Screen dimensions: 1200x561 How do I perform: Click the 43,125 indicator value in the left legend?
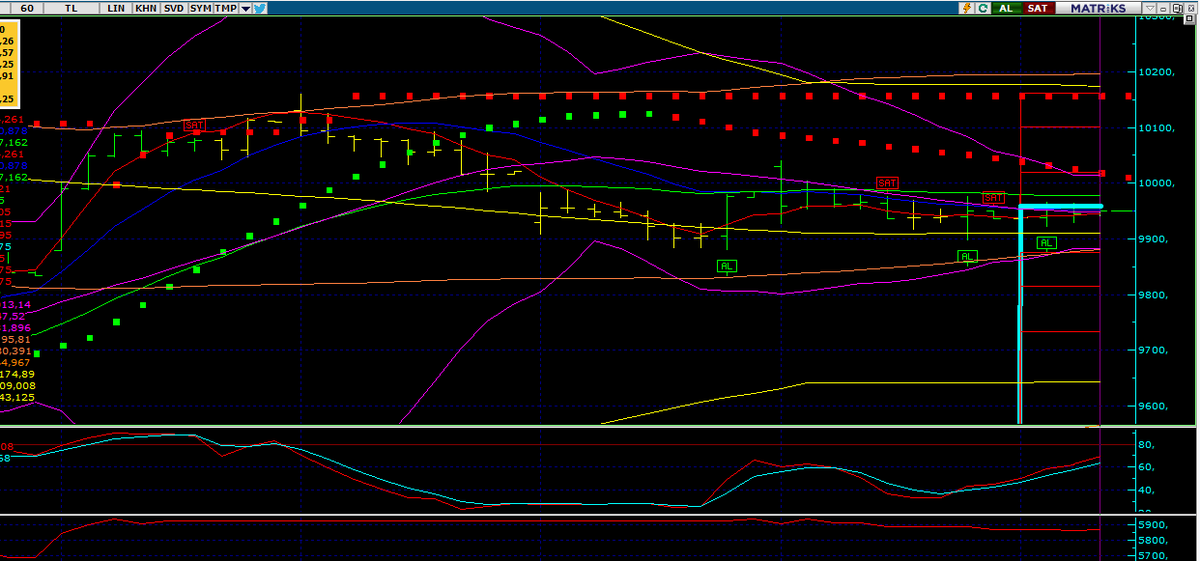(17, 397)
